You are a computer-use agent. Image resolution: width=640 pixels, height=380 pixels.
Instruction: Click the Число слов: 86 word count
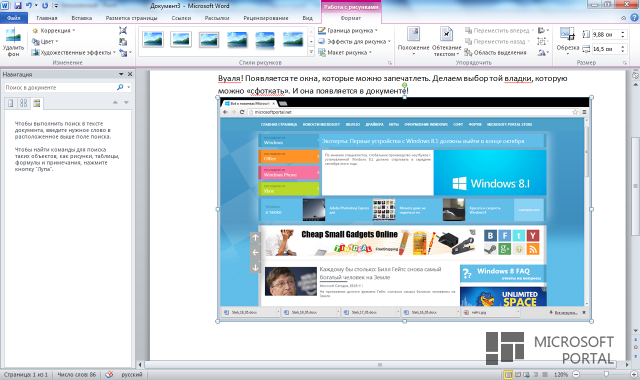77,374
